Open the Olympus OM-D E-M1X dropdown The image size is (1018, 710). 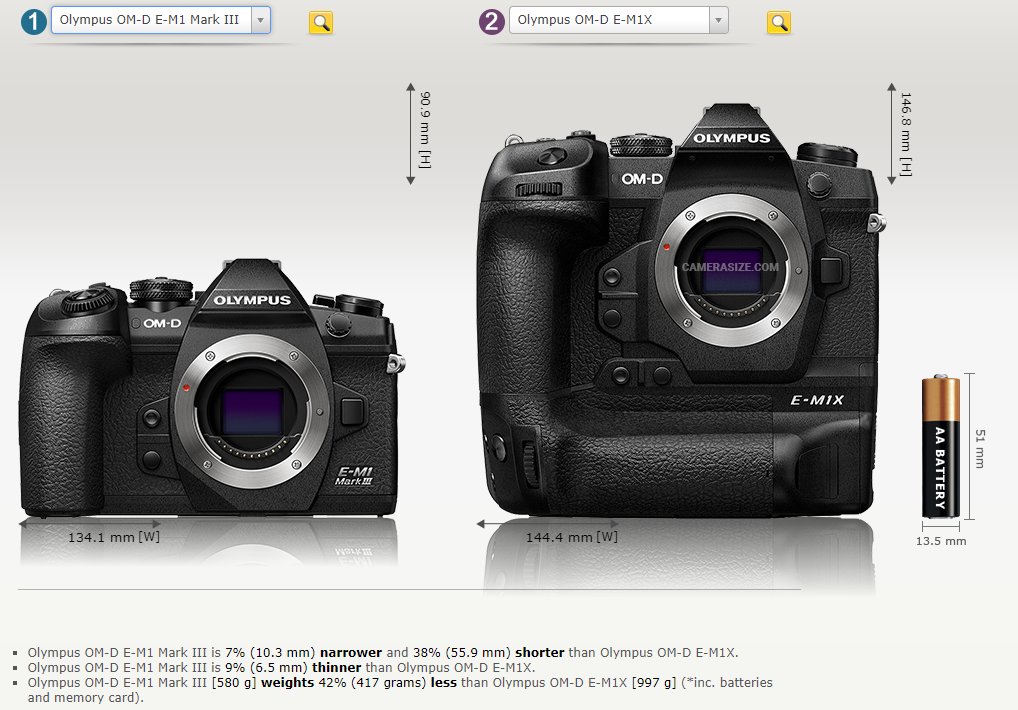click(x=619, y=20)
